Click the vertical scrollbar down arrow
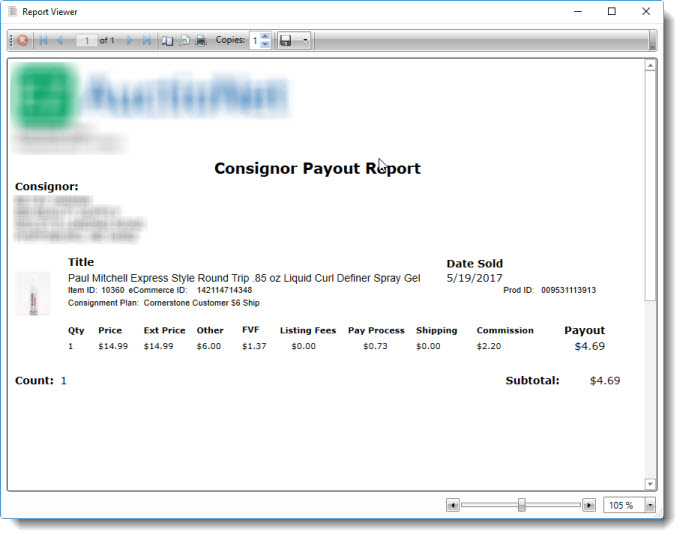This screenshot has width=685, height=540. click(x=650, y=484)
